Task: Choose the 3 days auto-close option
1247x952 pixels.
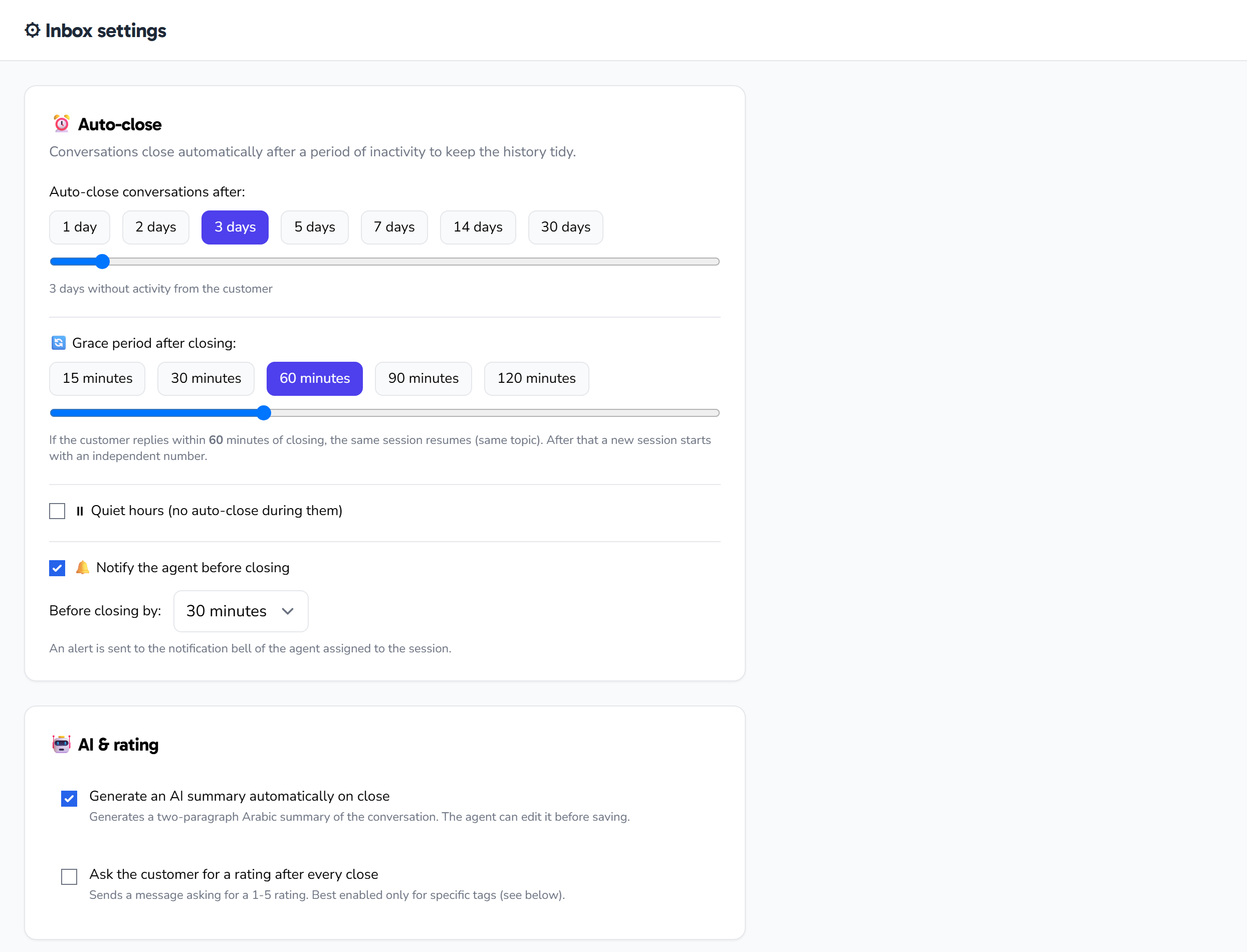Action: [235, 227]
